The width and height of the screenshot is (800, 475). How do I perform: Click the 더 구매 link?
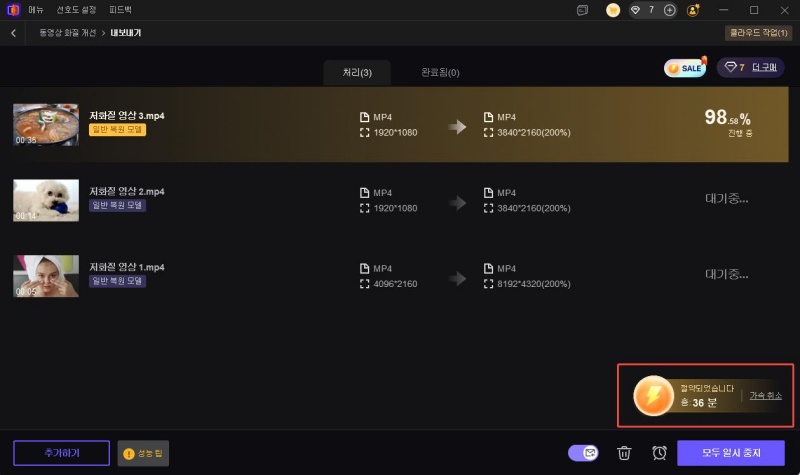[764, 68]
